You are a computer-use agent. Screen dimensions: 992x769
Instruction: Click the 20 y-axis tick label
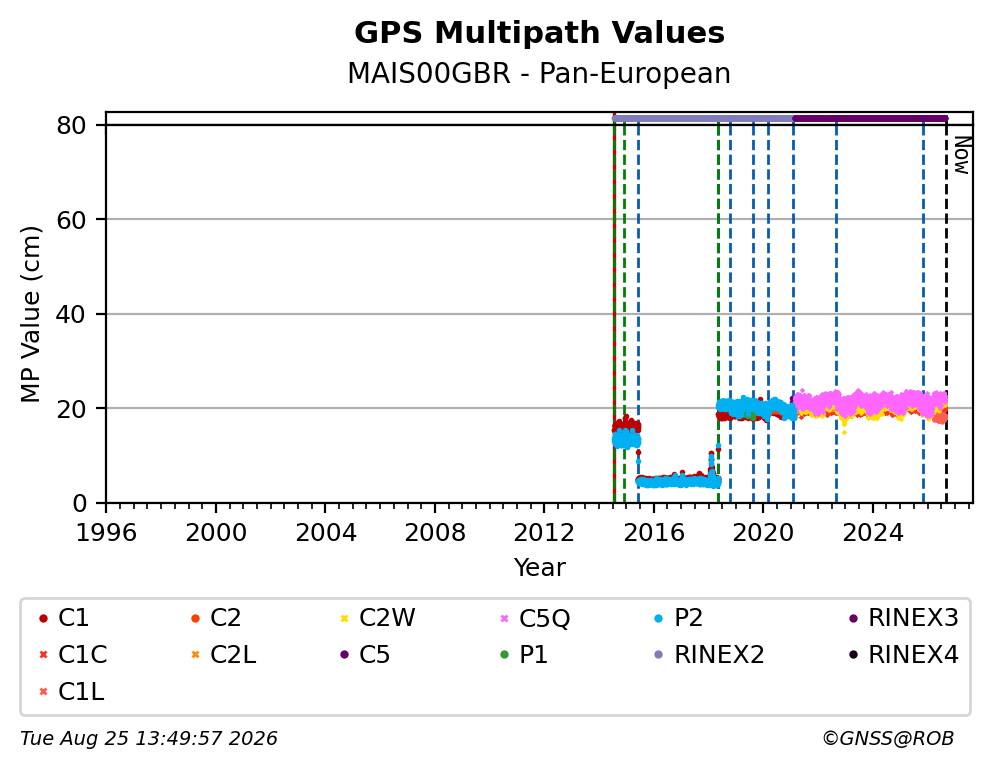[71, 409]
